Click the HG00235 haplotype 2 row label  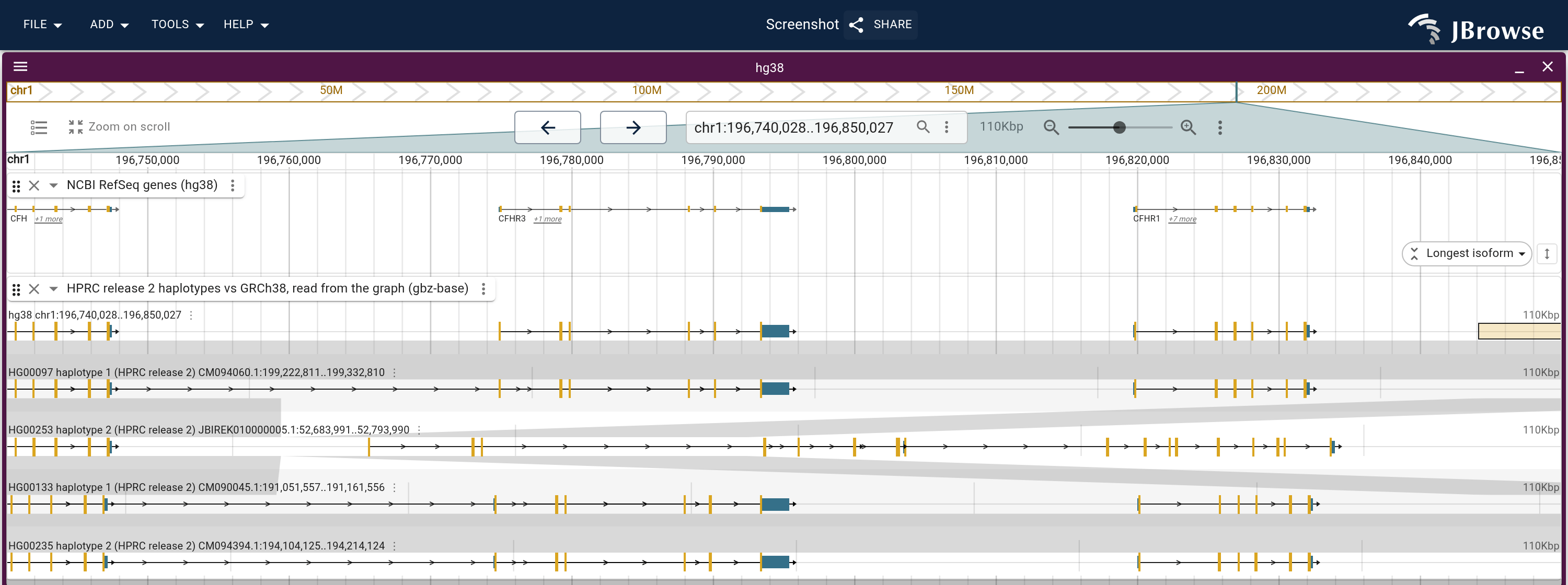pos(196,545)
